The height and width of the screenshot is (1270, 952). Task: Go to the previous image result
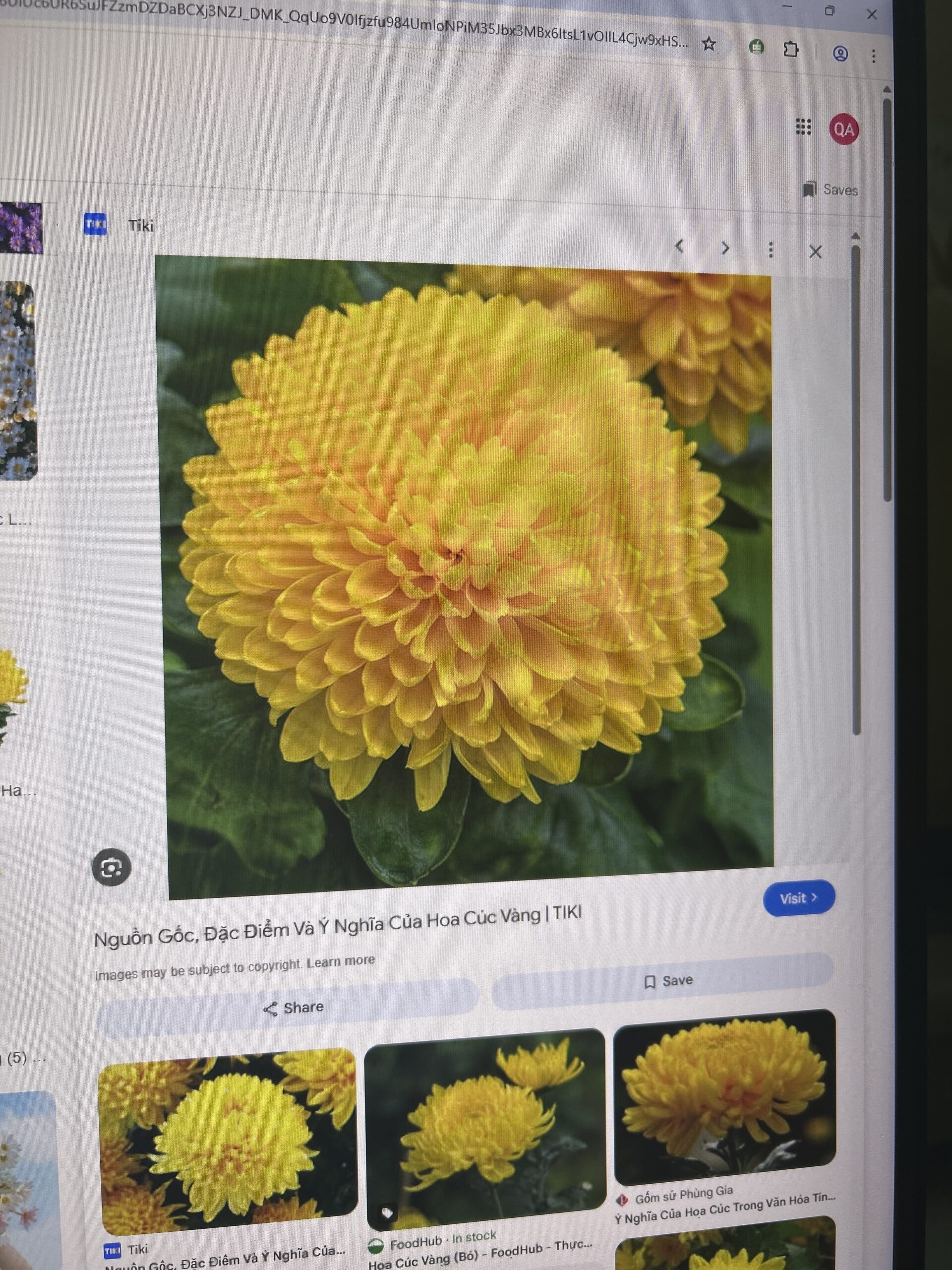(680, 247)
